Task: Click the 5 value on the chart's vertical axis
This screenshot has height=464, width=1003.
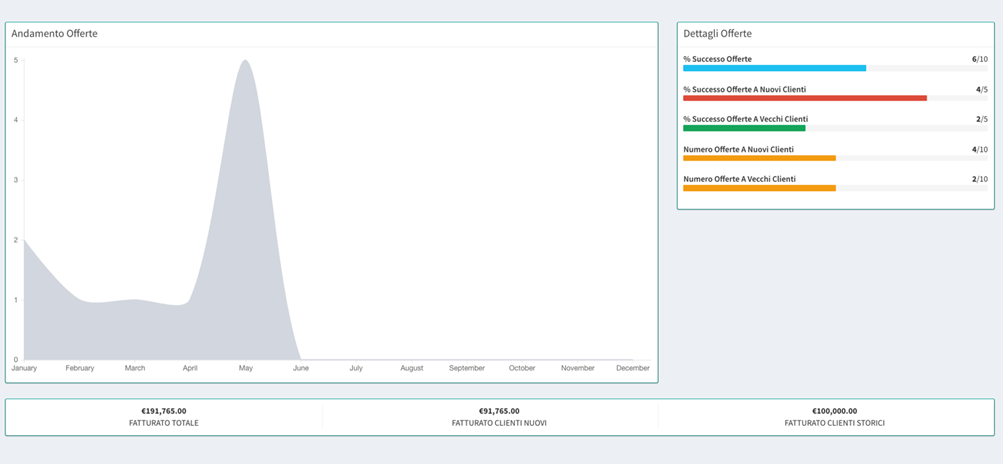Action: [16, 60]
